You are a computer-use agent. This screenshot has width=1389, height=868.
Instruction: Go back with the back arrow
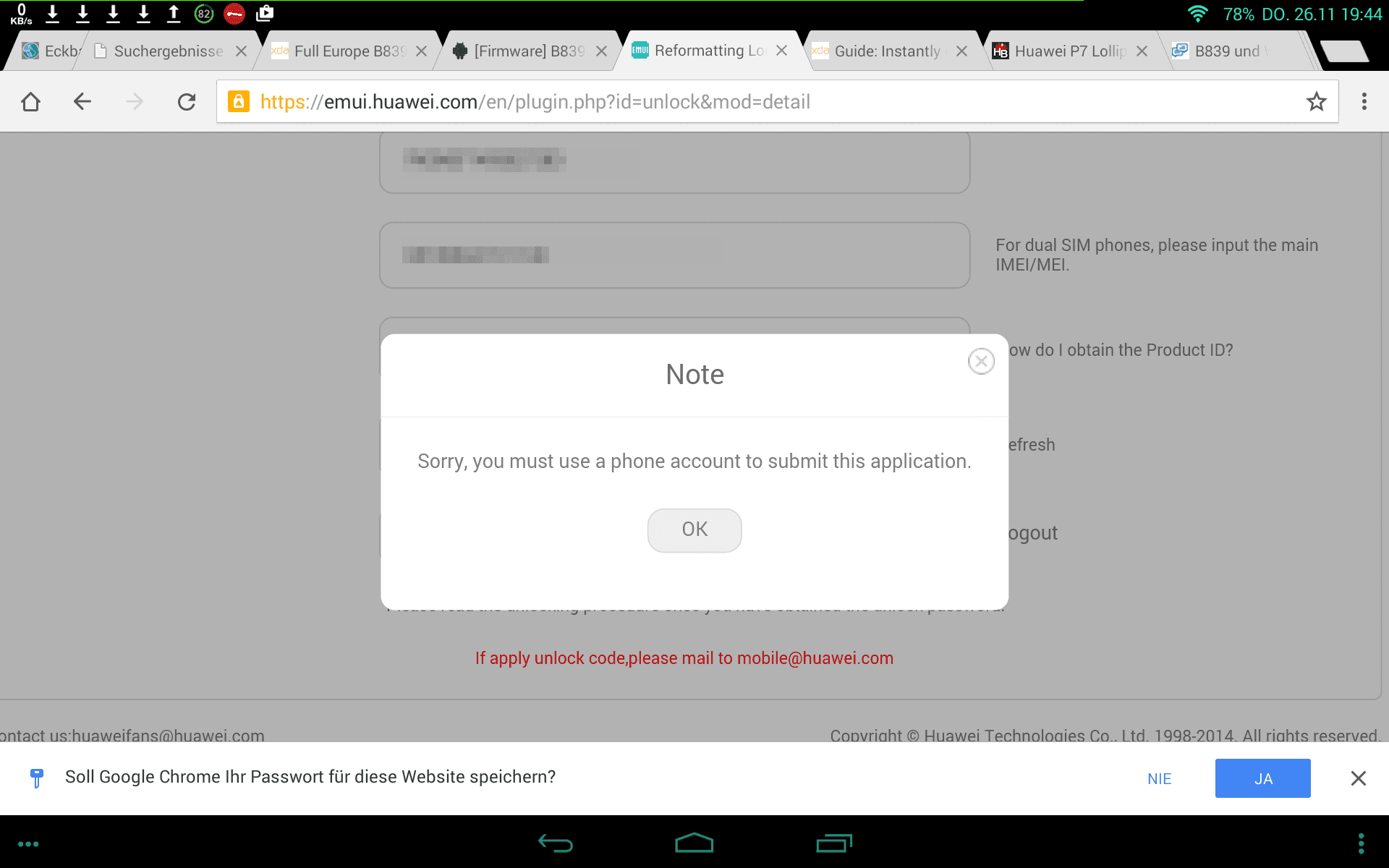[x=82, y=102]
